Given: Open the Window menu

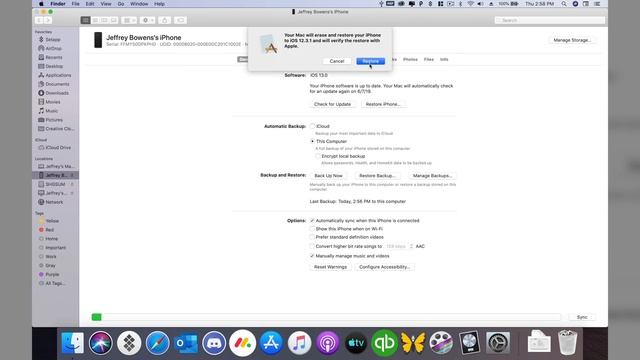Looking at the screenshot, I should pos(139,4).
